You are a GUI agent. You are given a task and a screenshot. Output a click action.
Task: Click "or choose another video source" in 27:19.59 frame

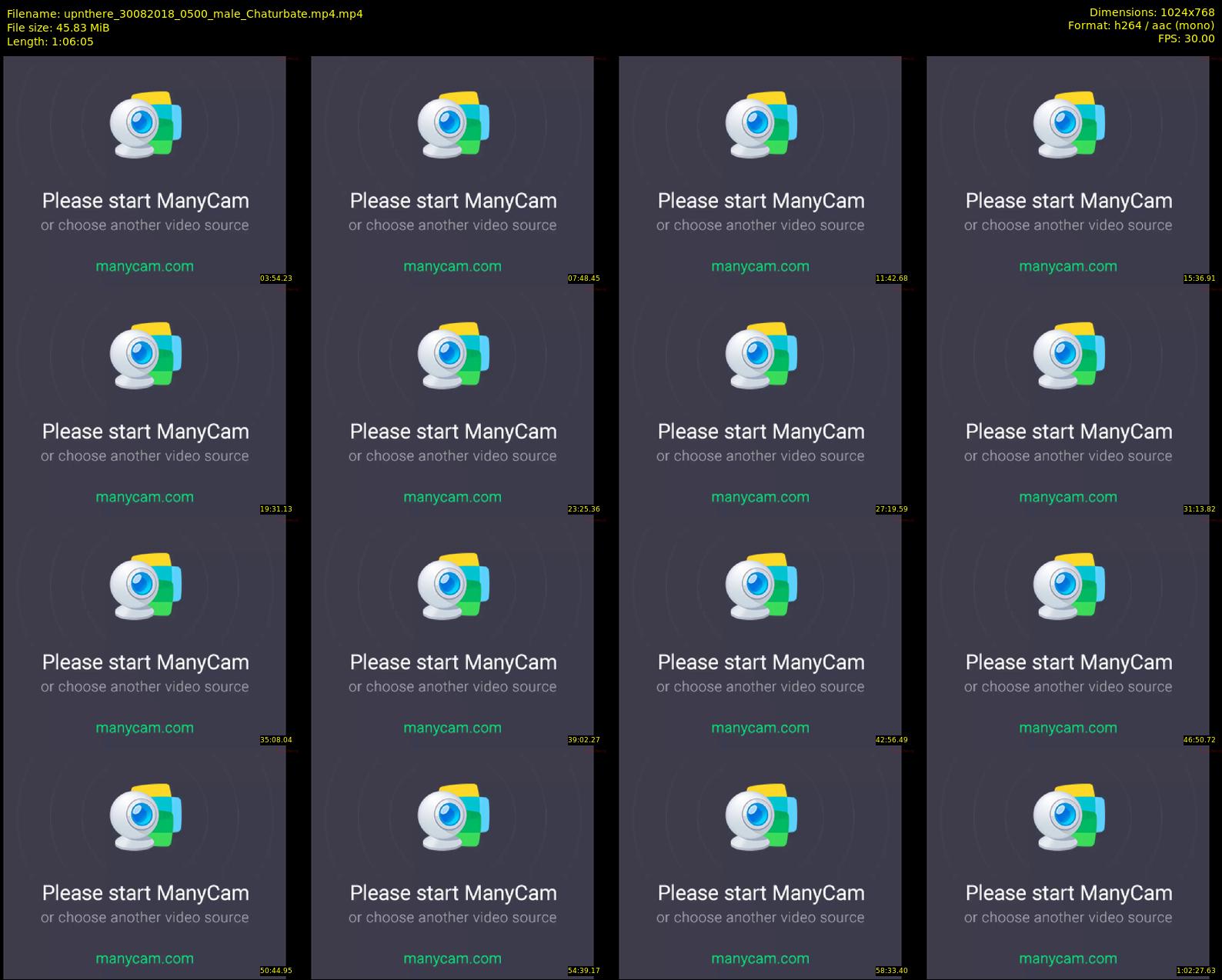[x=760, y=456]
